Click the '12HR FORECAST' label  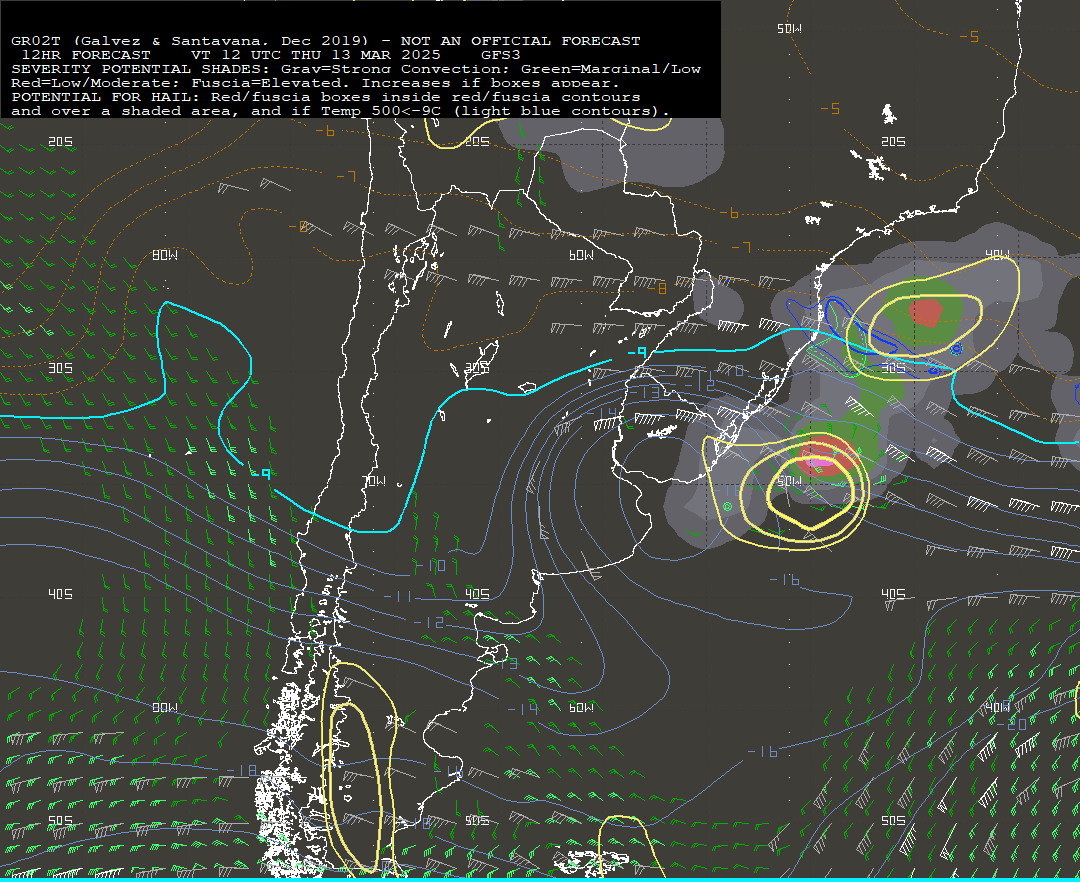coord(86,55)
